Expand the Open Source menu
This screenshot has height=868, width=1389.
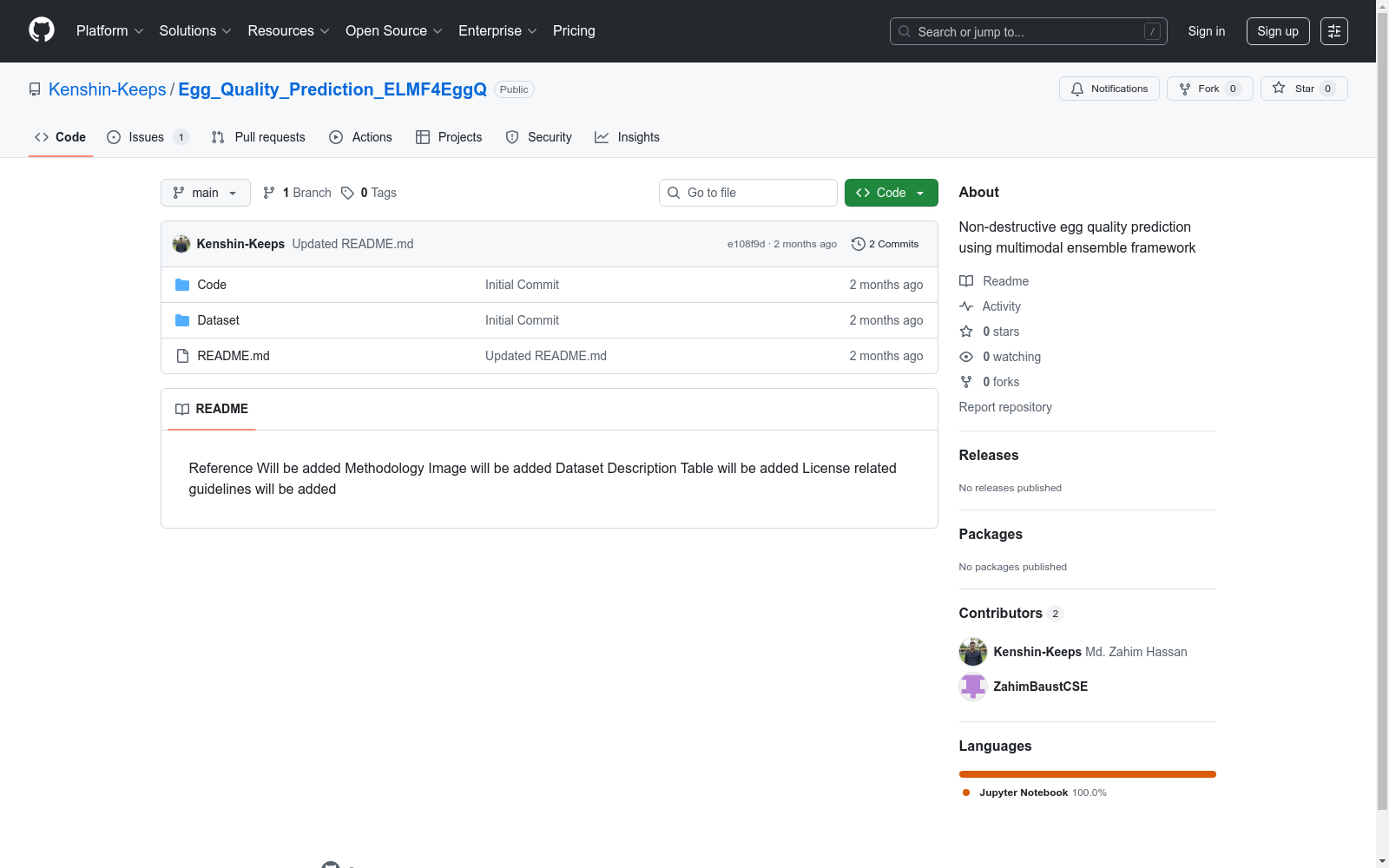[x=394, y=31]
